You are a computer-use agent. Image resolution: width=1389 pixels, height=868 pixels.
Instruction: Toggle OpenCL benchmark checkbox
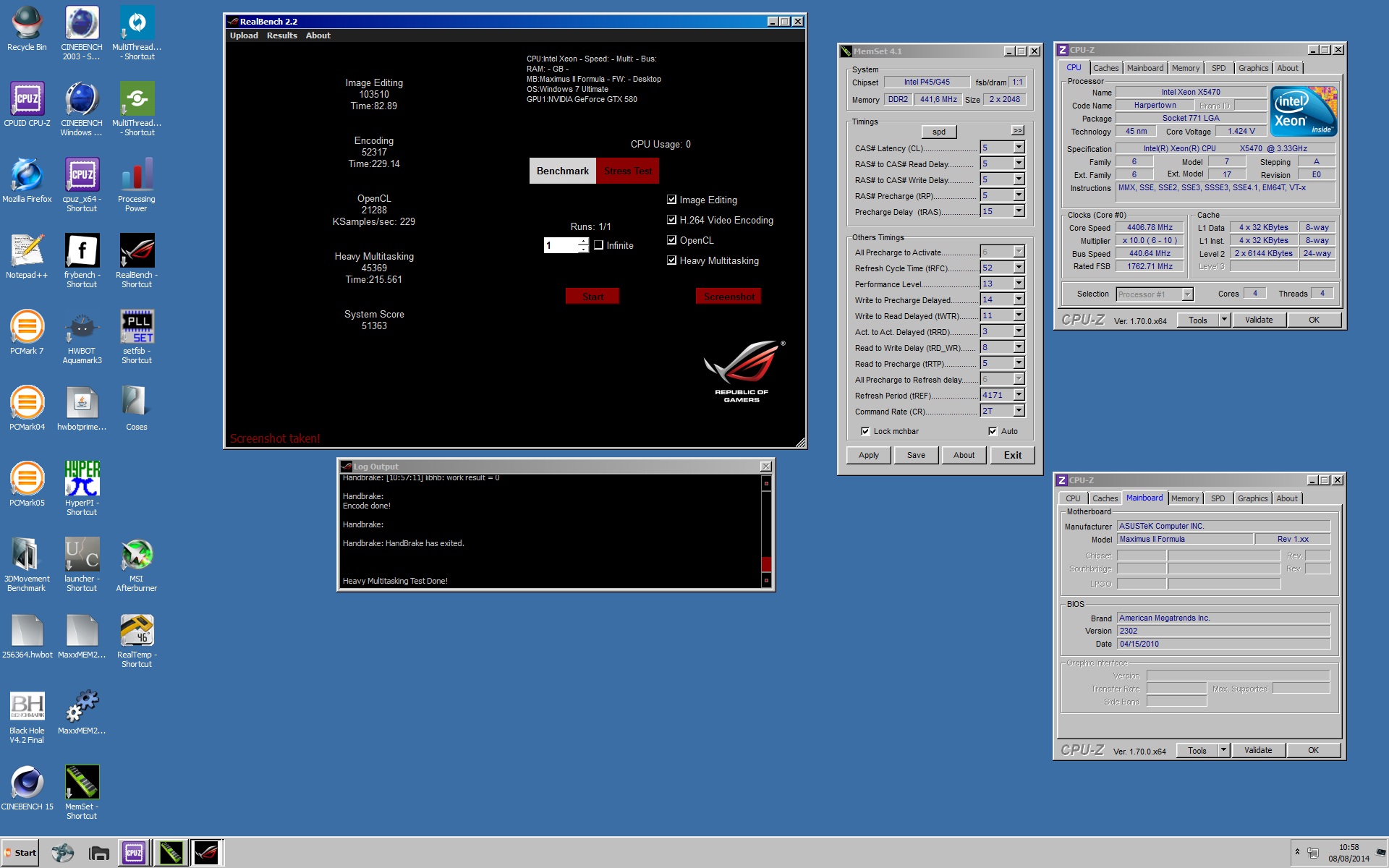tap(671, 240)
